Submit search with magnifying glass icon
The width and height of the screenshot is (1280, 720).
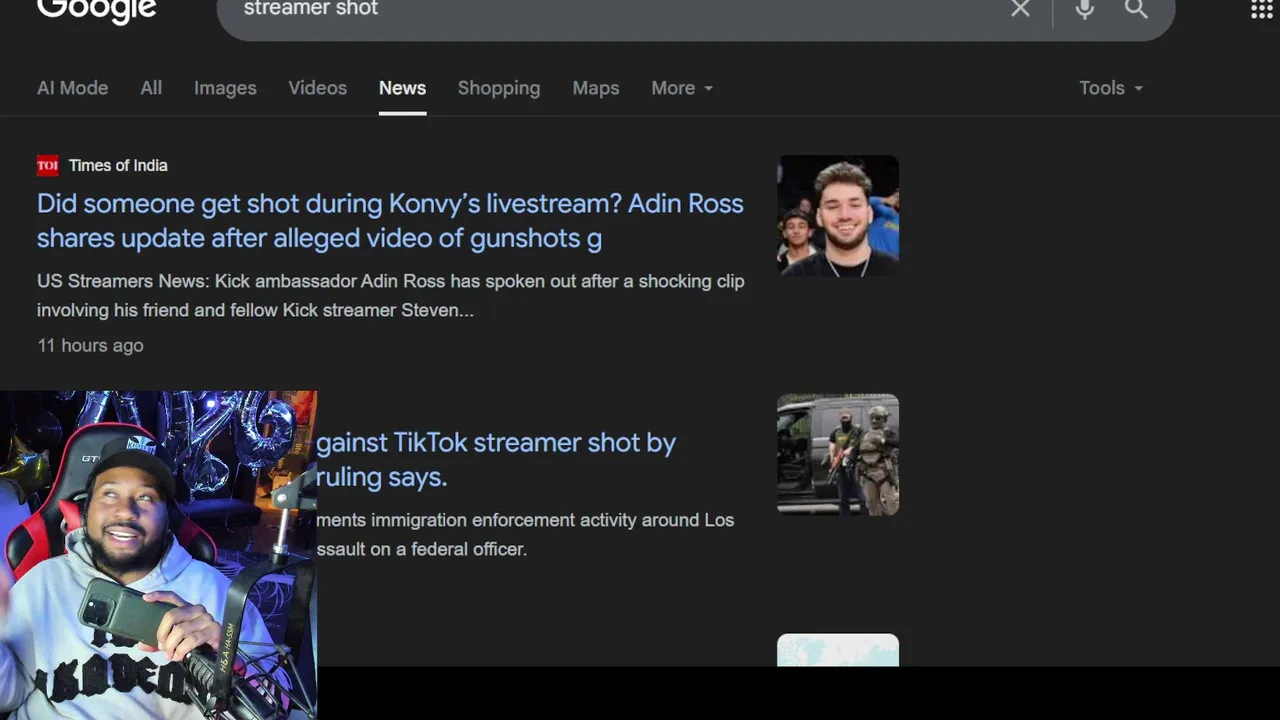[1136, 9]
